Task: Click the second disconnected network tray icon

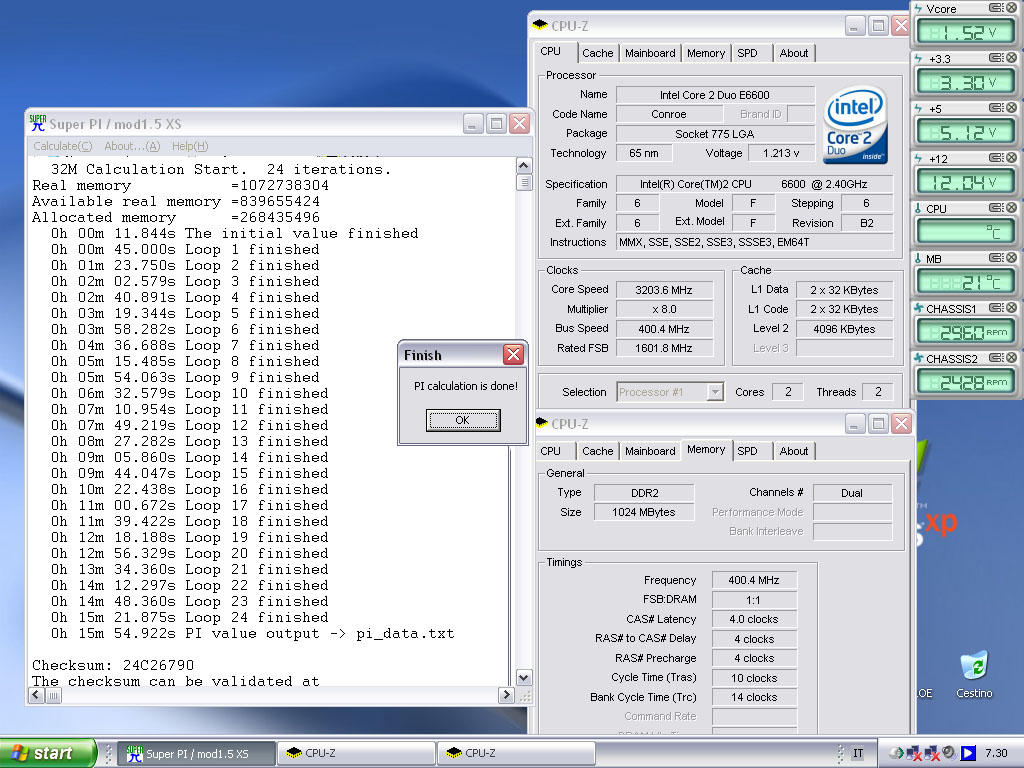Action: pos(932,753)
